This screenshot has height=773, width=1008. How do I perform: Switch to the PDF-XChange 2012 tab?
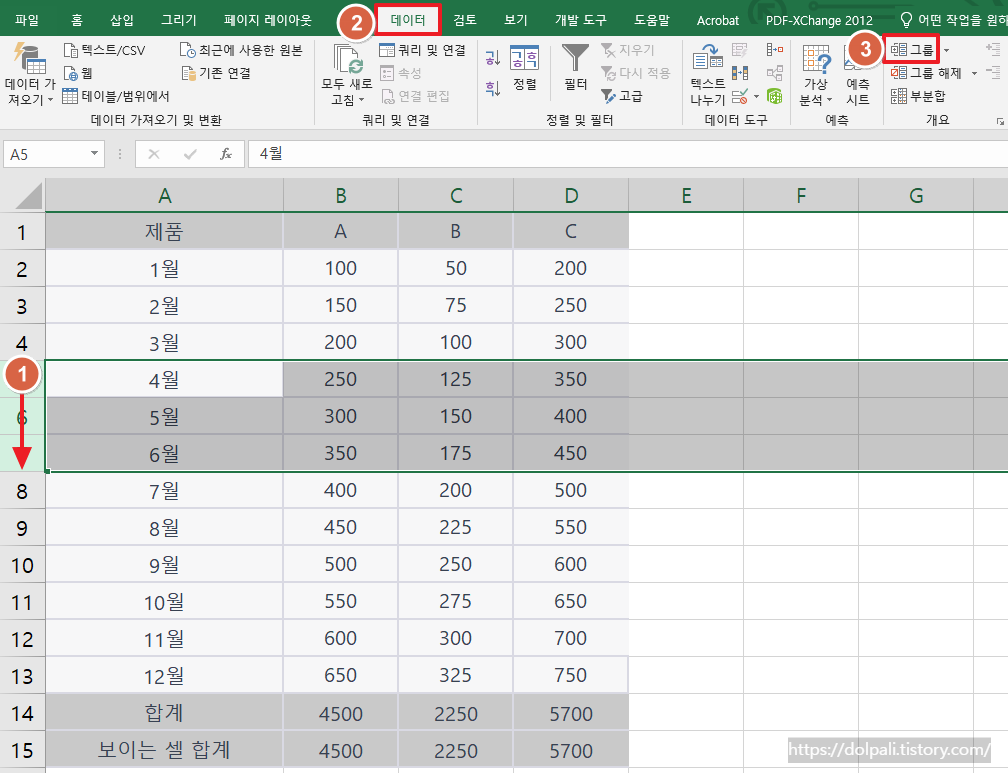pos(819,20)
